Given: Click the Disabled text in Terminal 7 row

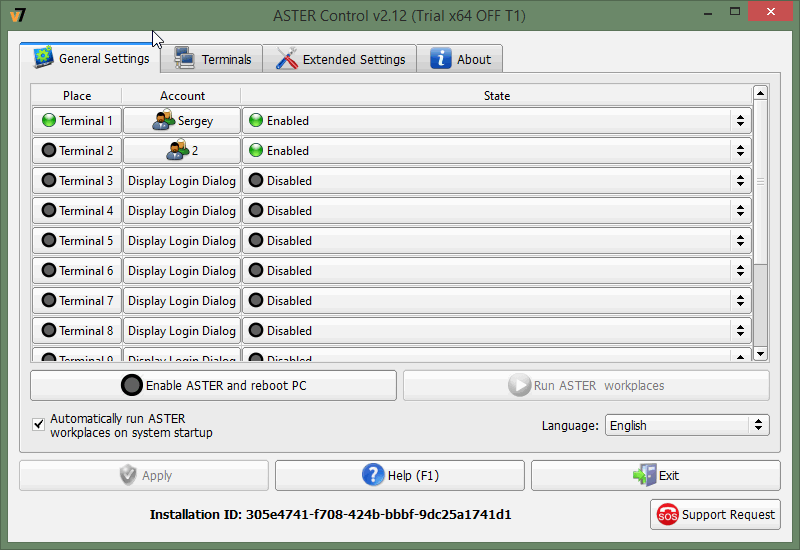Looking at the screenshot, I should pyautogui.click(x=289, y=301).
